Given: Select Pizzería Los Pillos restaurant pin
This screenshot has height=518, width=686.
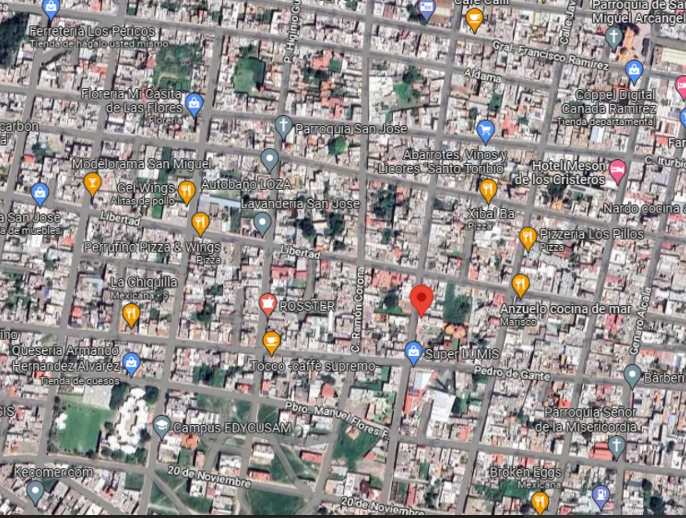Looking at the screenshot, I should click(x=528, y=238).
